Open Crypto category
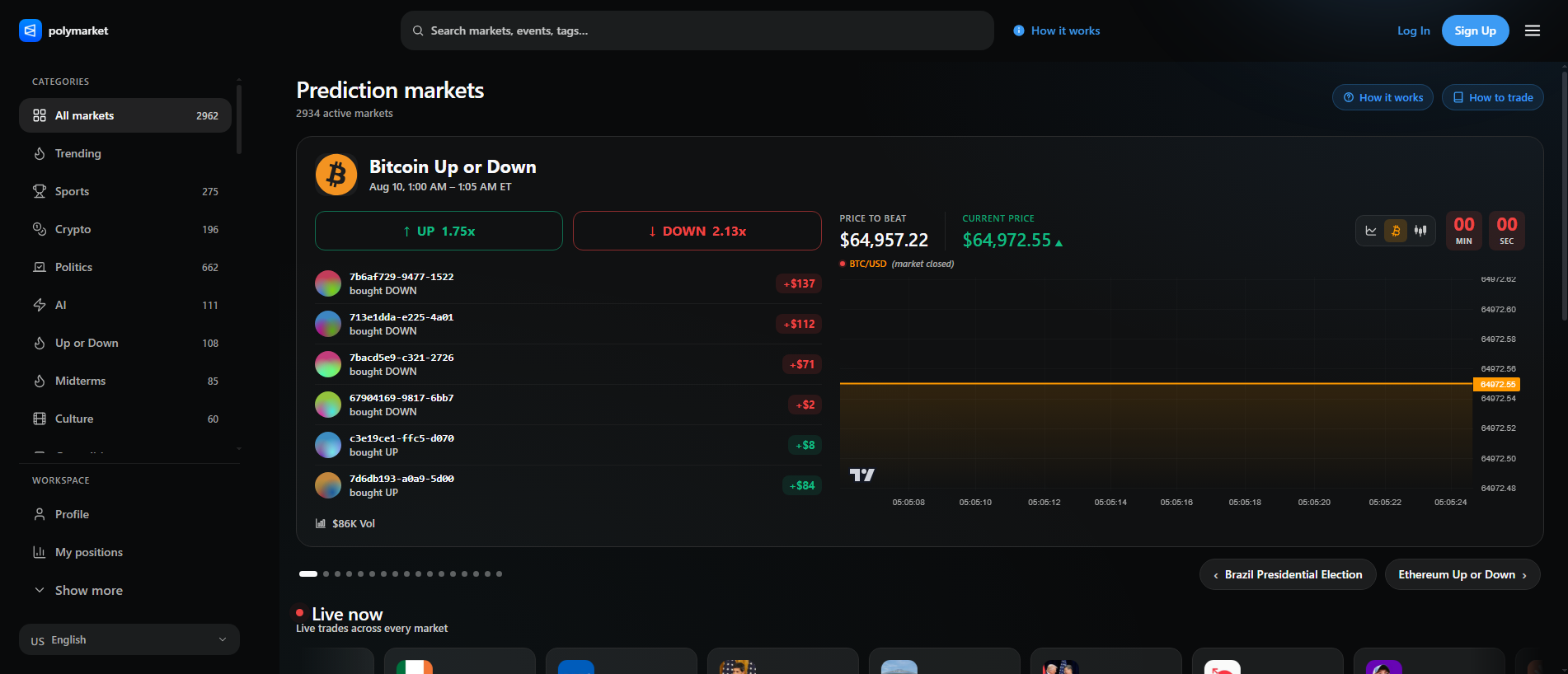Viewport: 1568px width, 674px height. pos(125,229)
